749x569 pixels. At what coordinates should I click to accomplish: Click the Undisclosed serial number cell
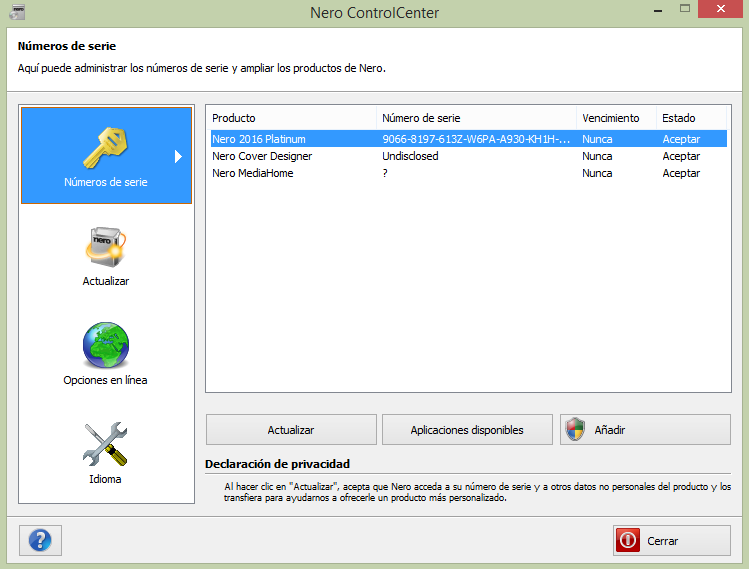tap(410, 156)
